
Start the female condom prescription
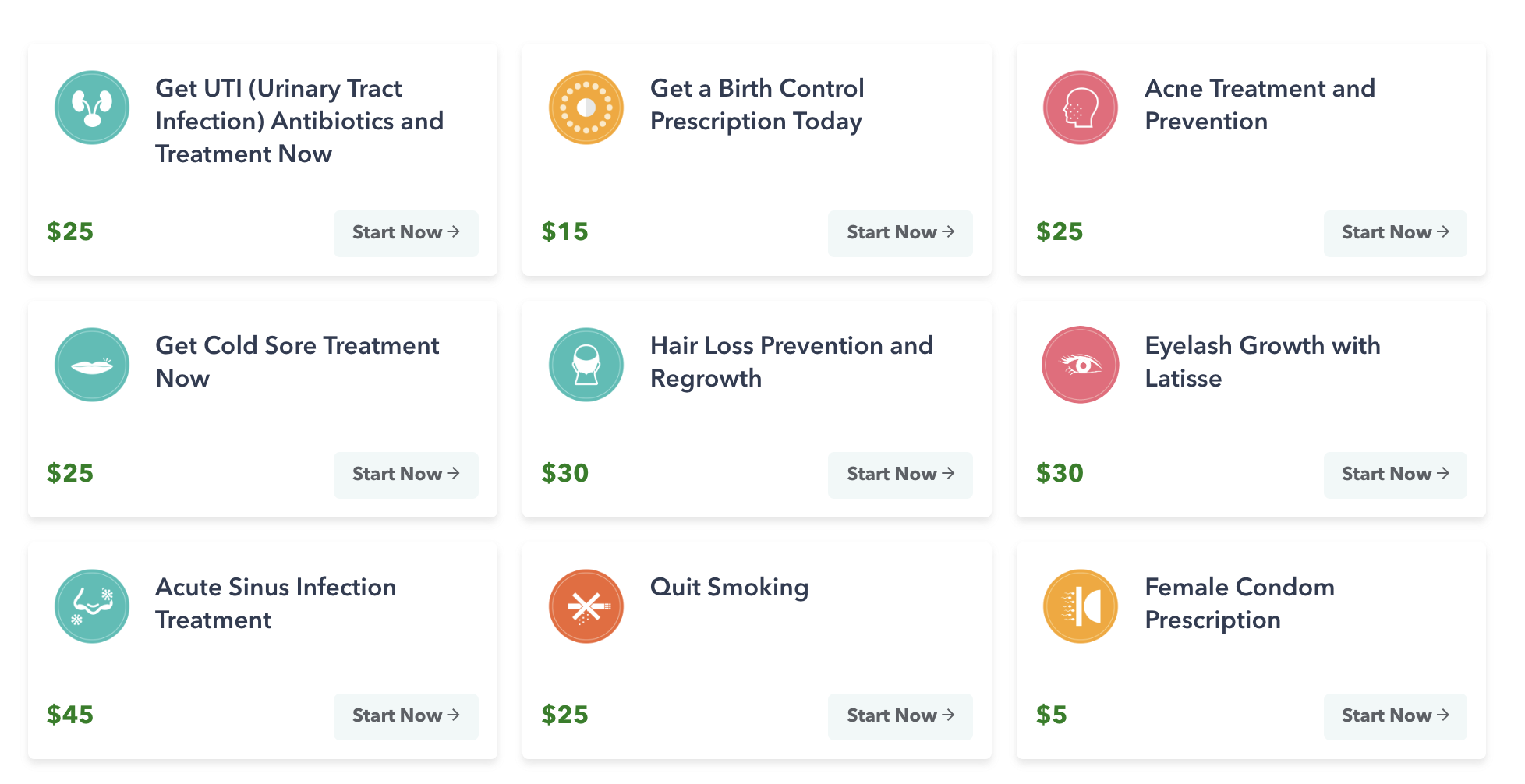click(x=1395, y=716)
